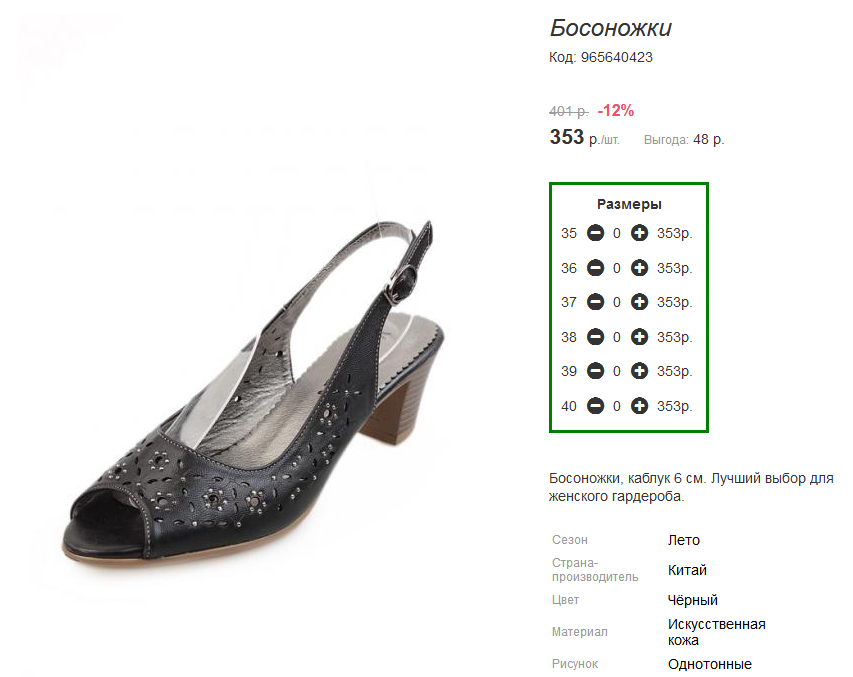
Task: Click the -12% discount label
Action: click(x=616, y=110)
